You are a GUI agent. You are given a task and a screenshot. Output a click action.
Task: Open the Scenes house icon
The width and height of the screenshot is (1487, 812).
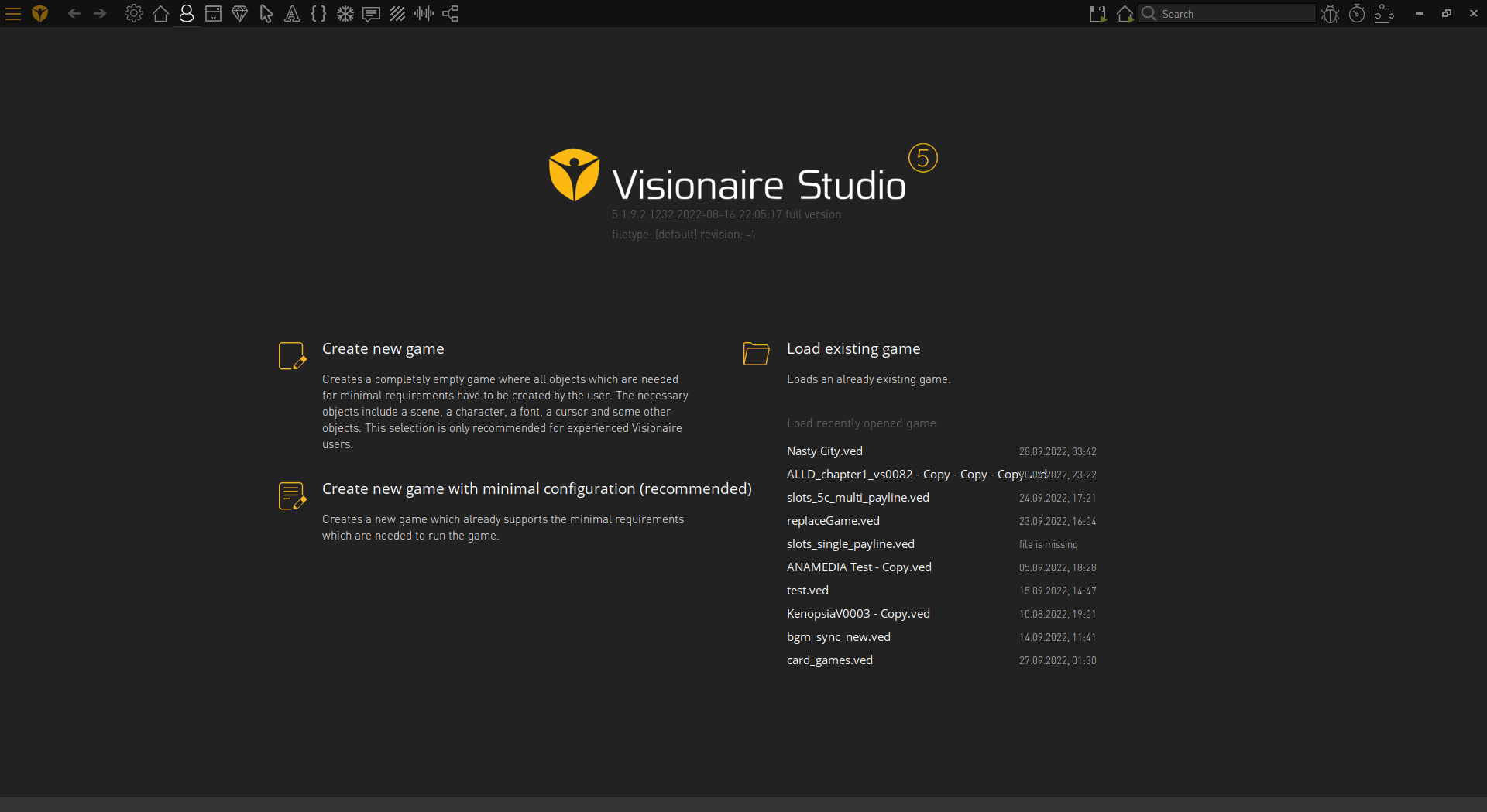coord(160,14)
